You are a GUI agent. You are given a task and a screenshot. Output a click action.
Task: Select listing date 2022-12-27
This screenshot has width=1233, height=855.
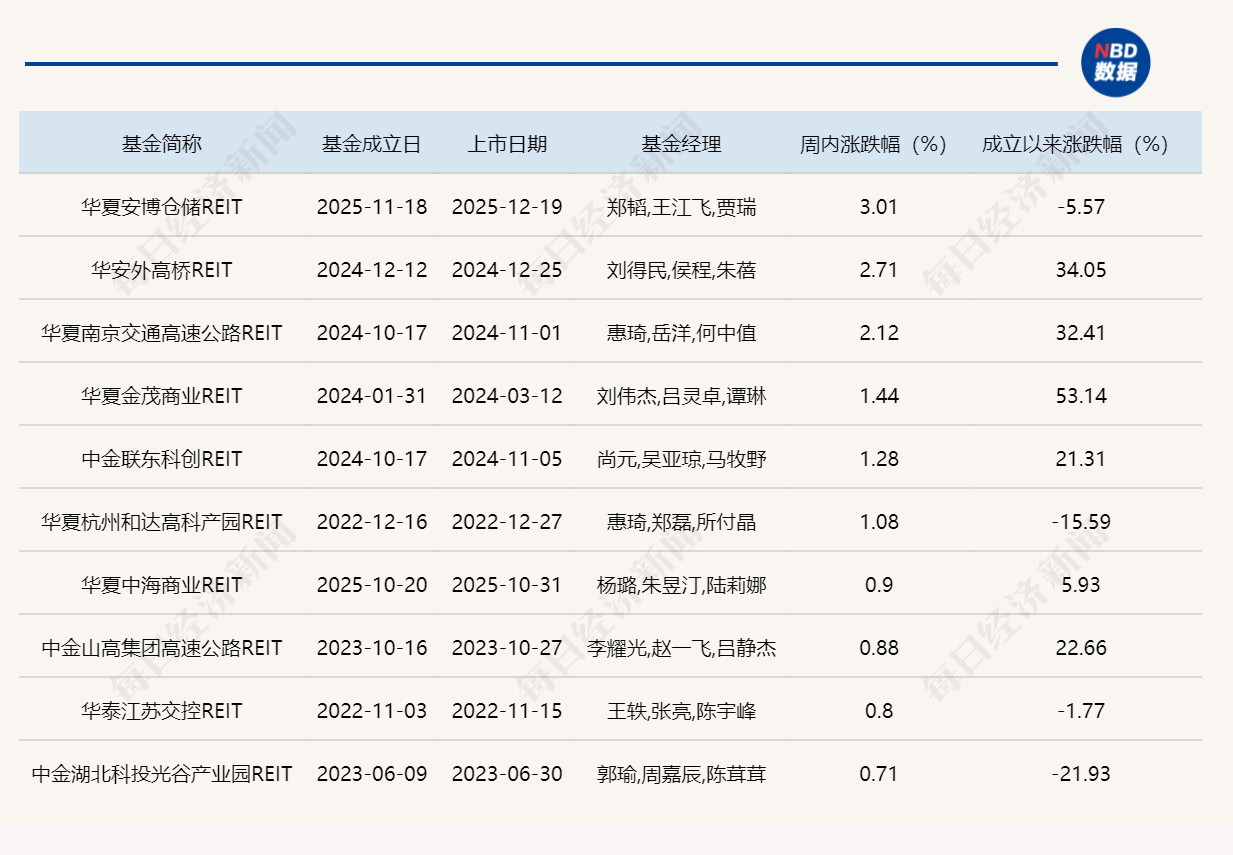(x=507, y=522)
